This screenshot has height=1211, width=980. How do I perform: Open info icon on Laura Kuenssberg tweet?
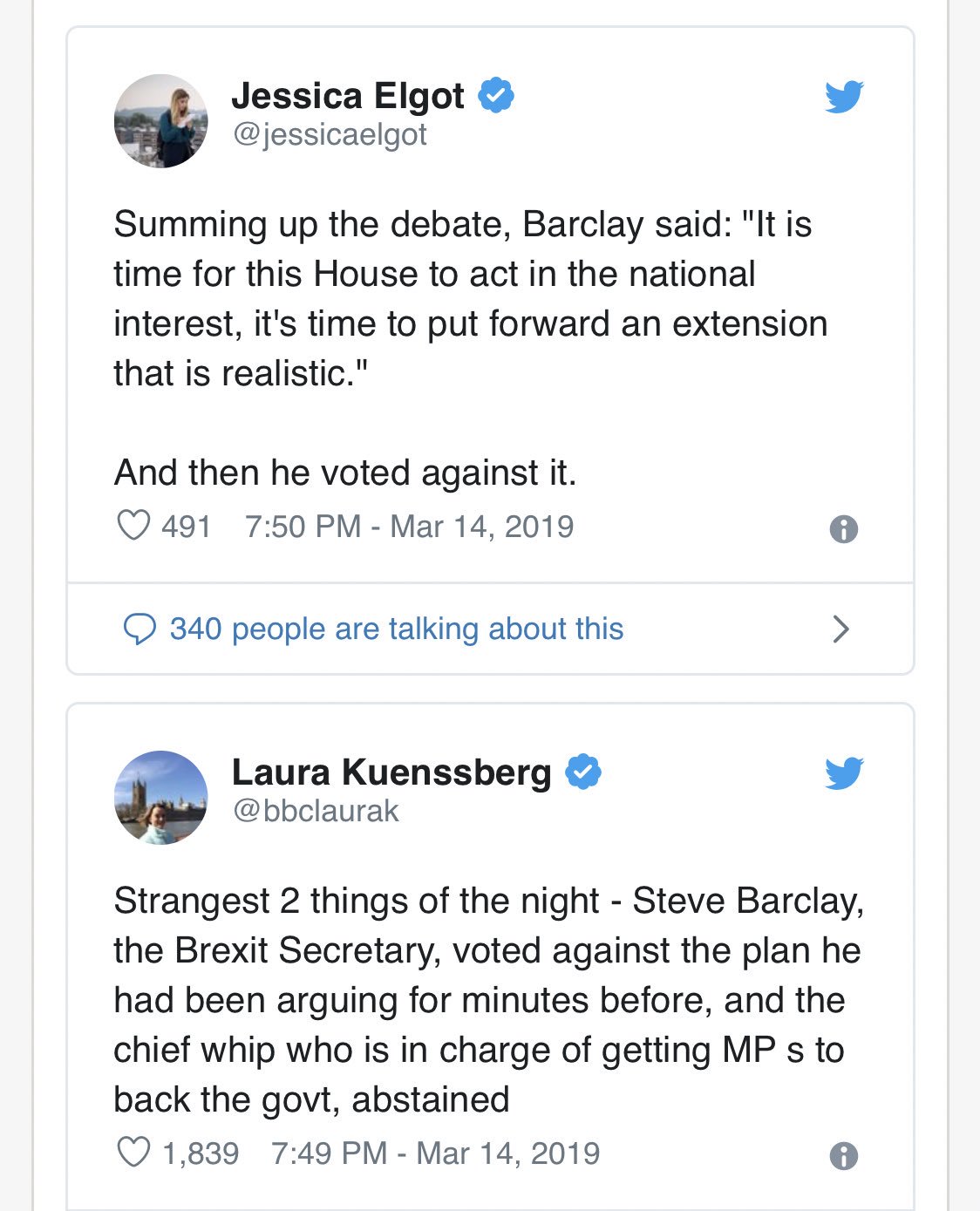(x=843, y=1156)
